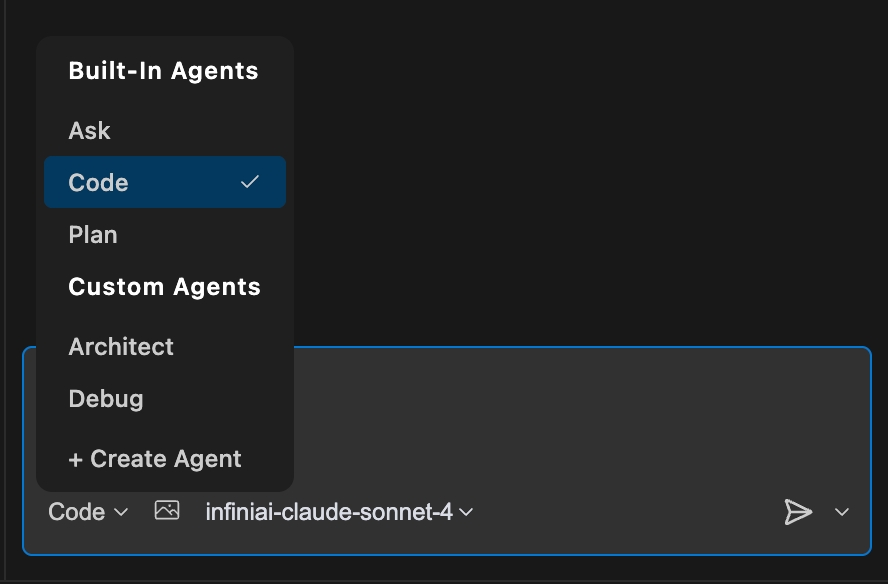
Task: Select the Ask agent
Action: 90,131
